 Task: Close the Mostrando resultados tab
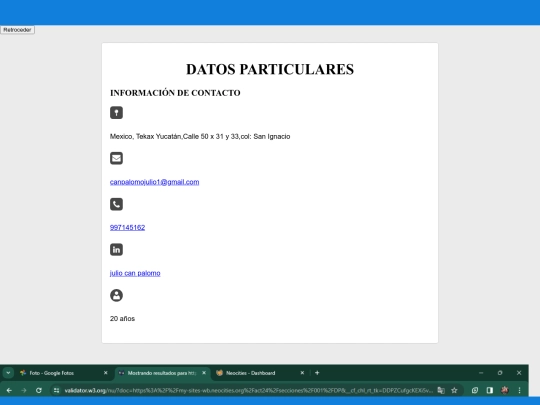(204, 373)
